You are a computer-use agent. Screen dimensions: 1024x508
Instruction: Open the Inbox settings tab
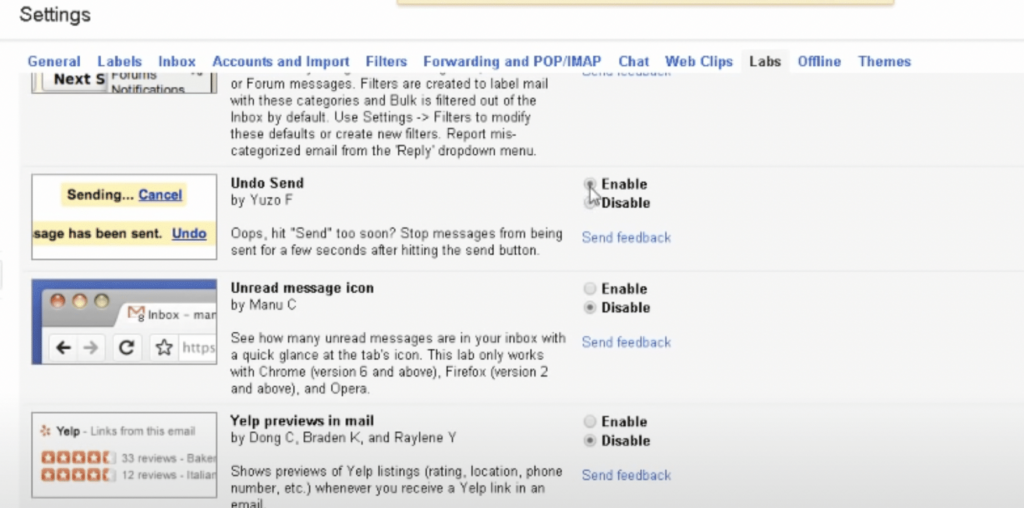click(177, 61)
